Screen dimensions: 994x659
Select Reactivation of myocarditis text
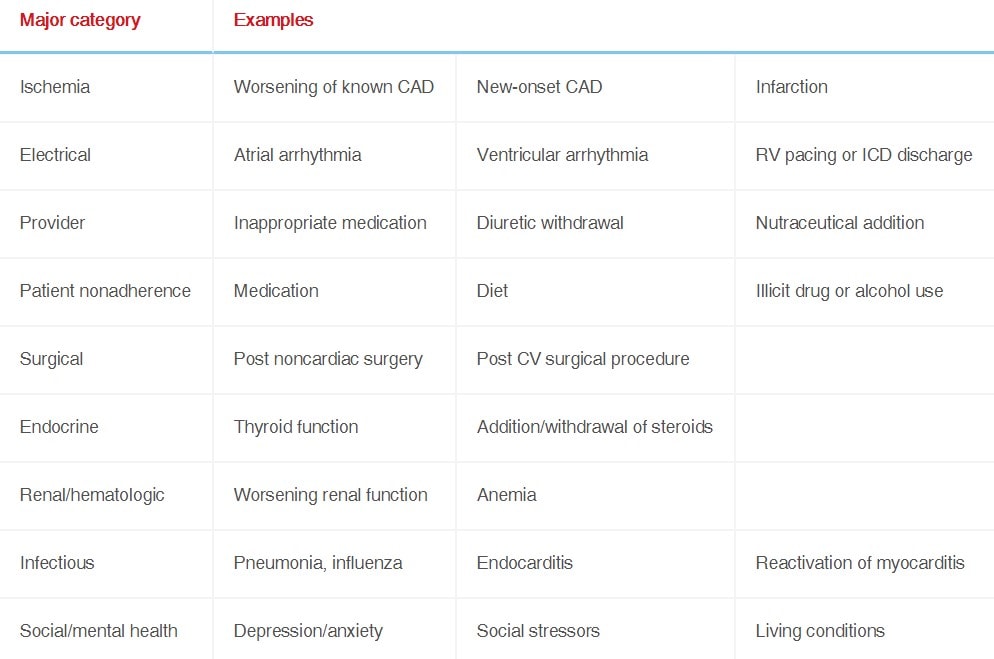860,563
